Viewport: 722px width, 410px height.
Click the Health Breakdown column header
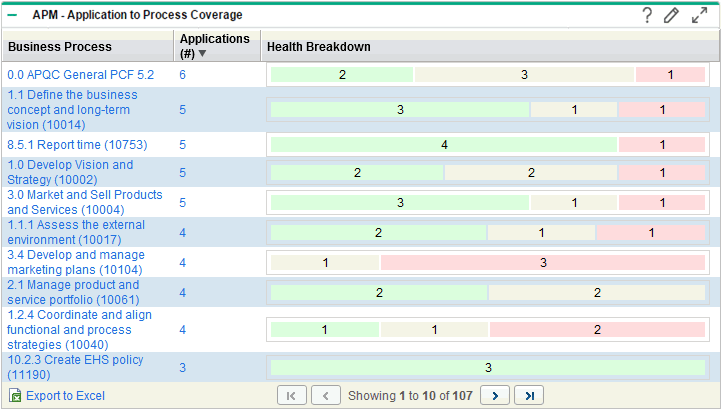(319, 47)
